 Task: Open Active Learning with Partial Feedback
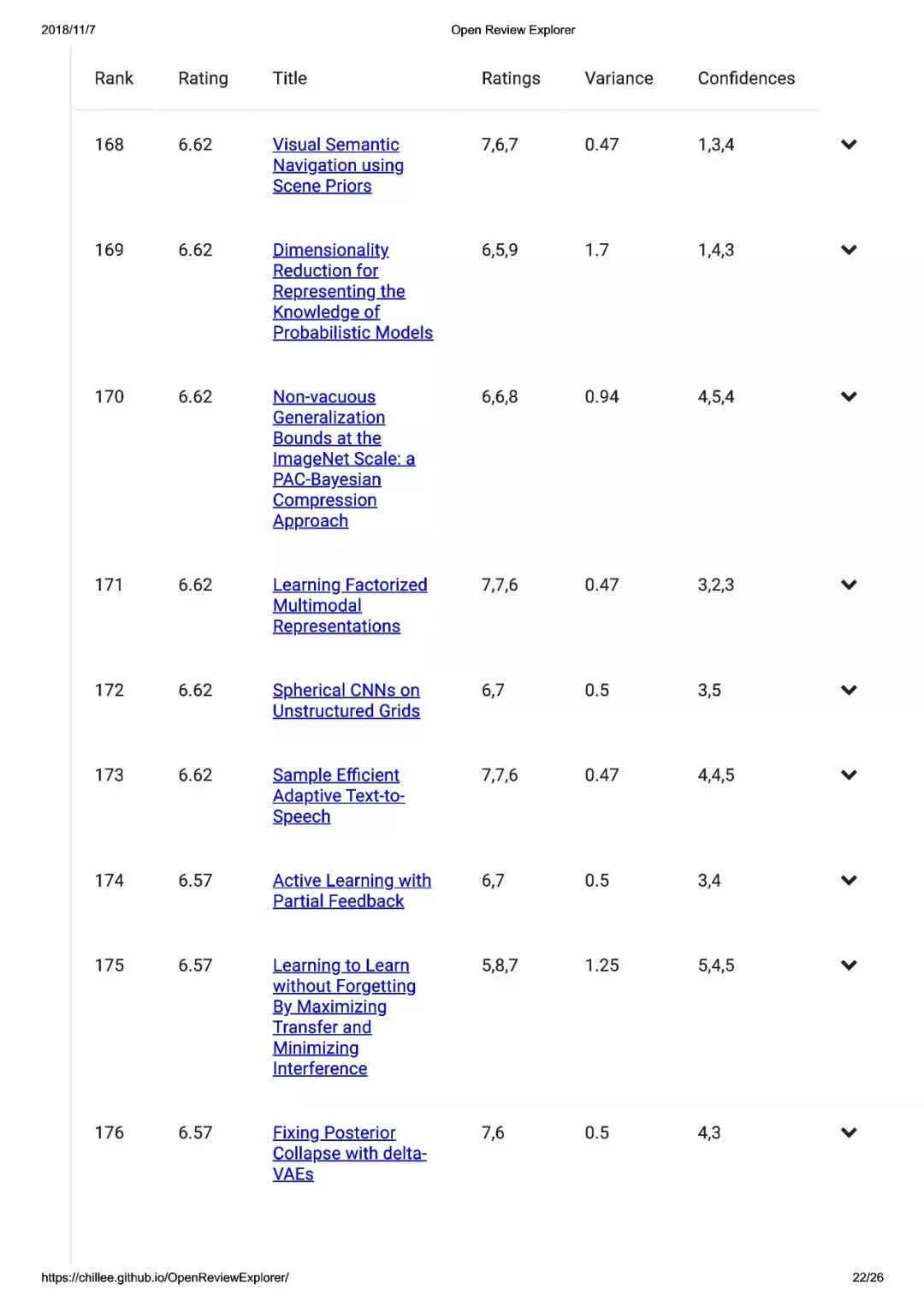(x=352, y=890)
